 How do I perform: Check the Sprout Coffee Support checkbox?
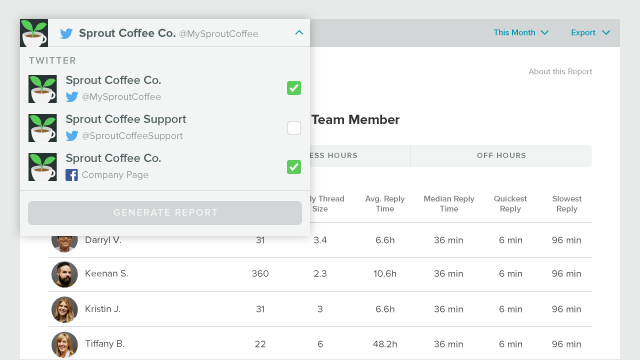(x=294, y=128)
